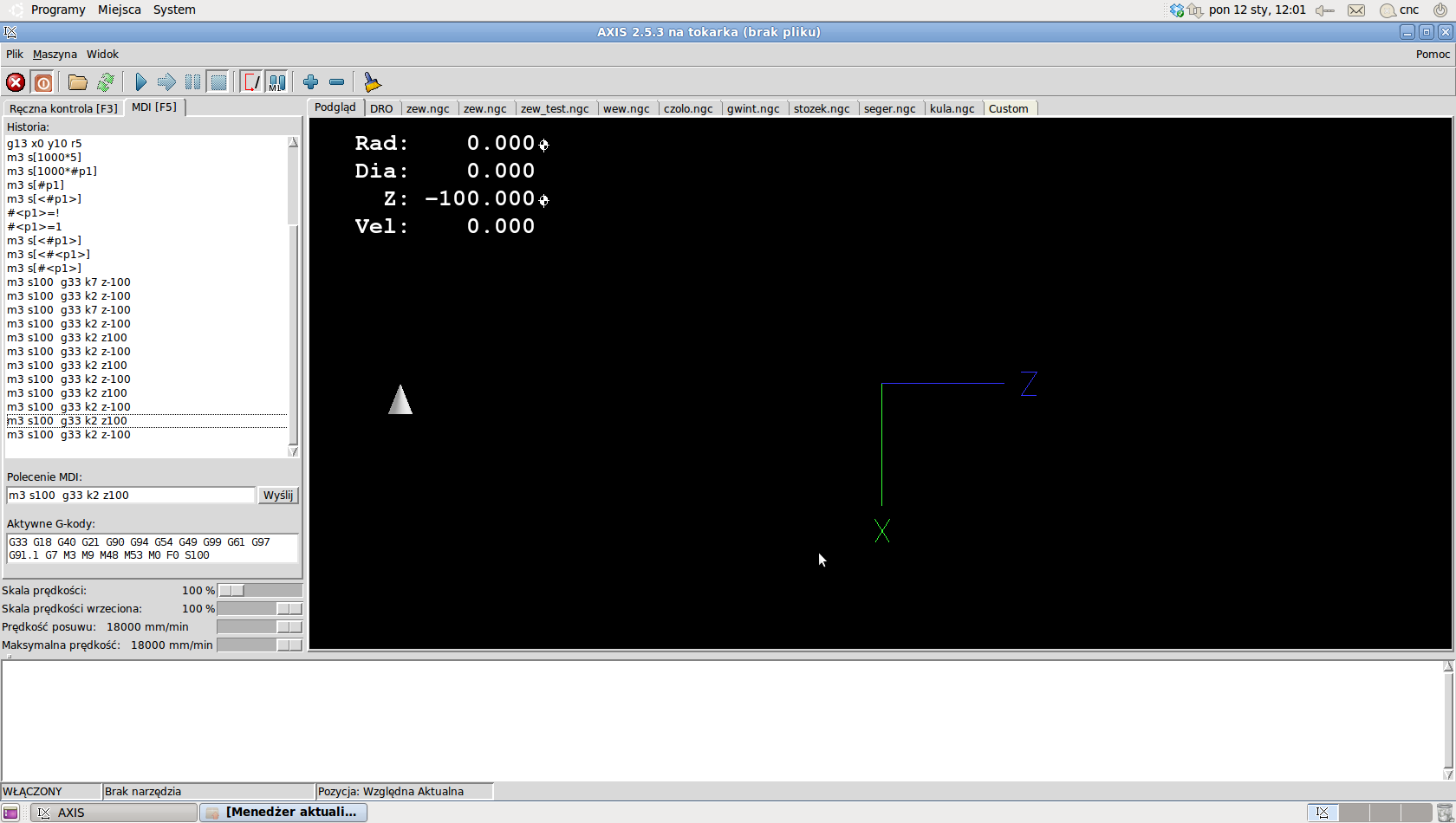Click the volume icon in tray
This screenshot has height=823, width=1456.
1324,10
